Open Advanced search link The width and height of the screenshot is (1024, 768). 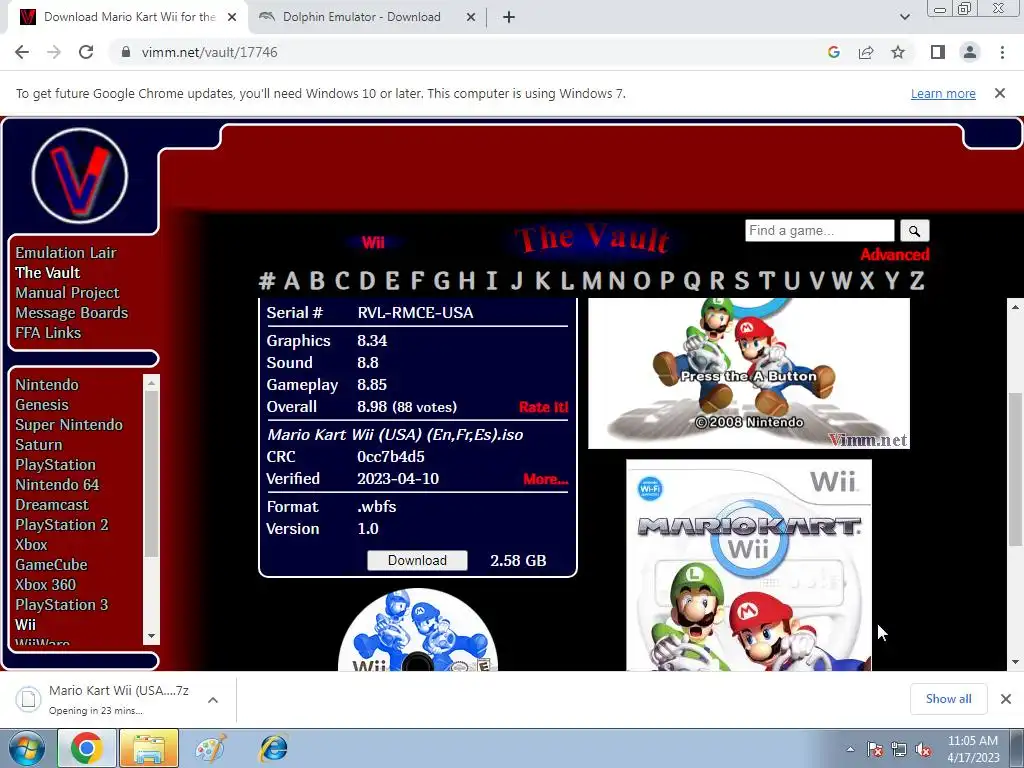[x=894, y=254]
